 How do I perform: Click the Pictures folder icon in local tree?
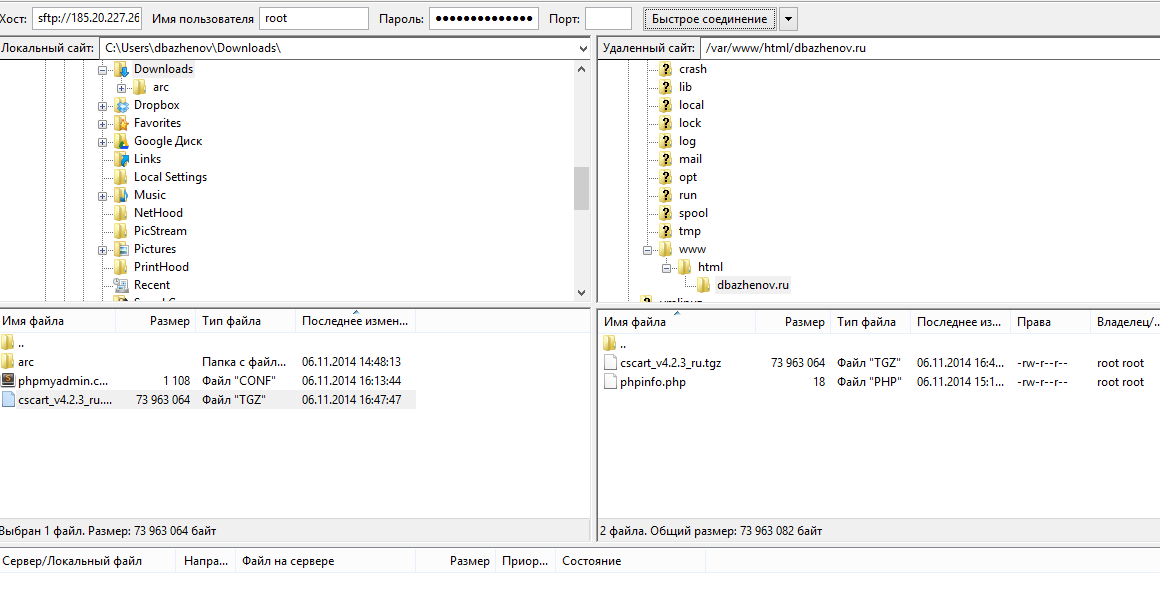(x=122, y=249)
